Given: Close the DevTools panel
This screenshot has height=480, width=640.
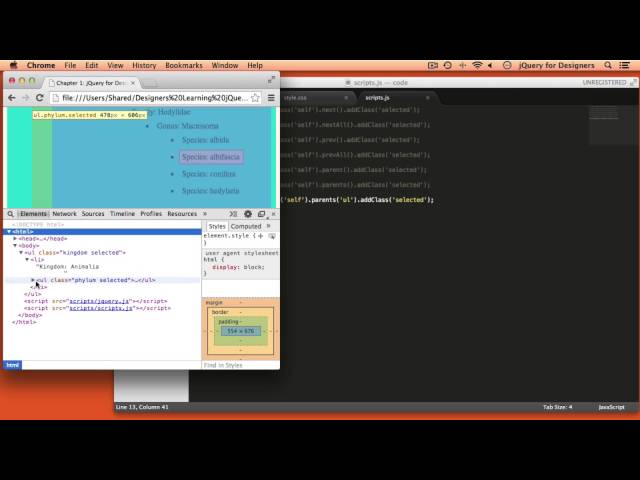Looking at the screenshot, I should click(273, 214).
